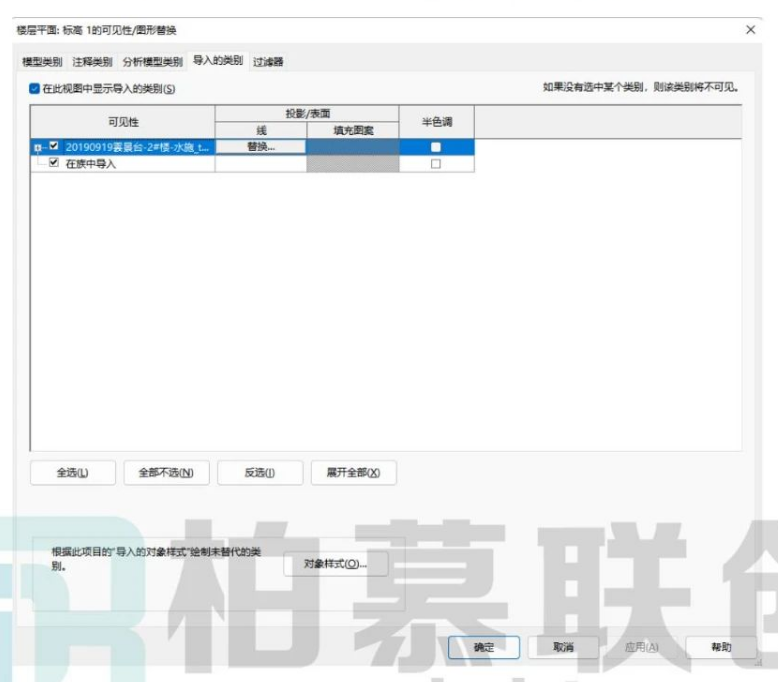Go to the 过滤器 tab

tap(268, 62)
